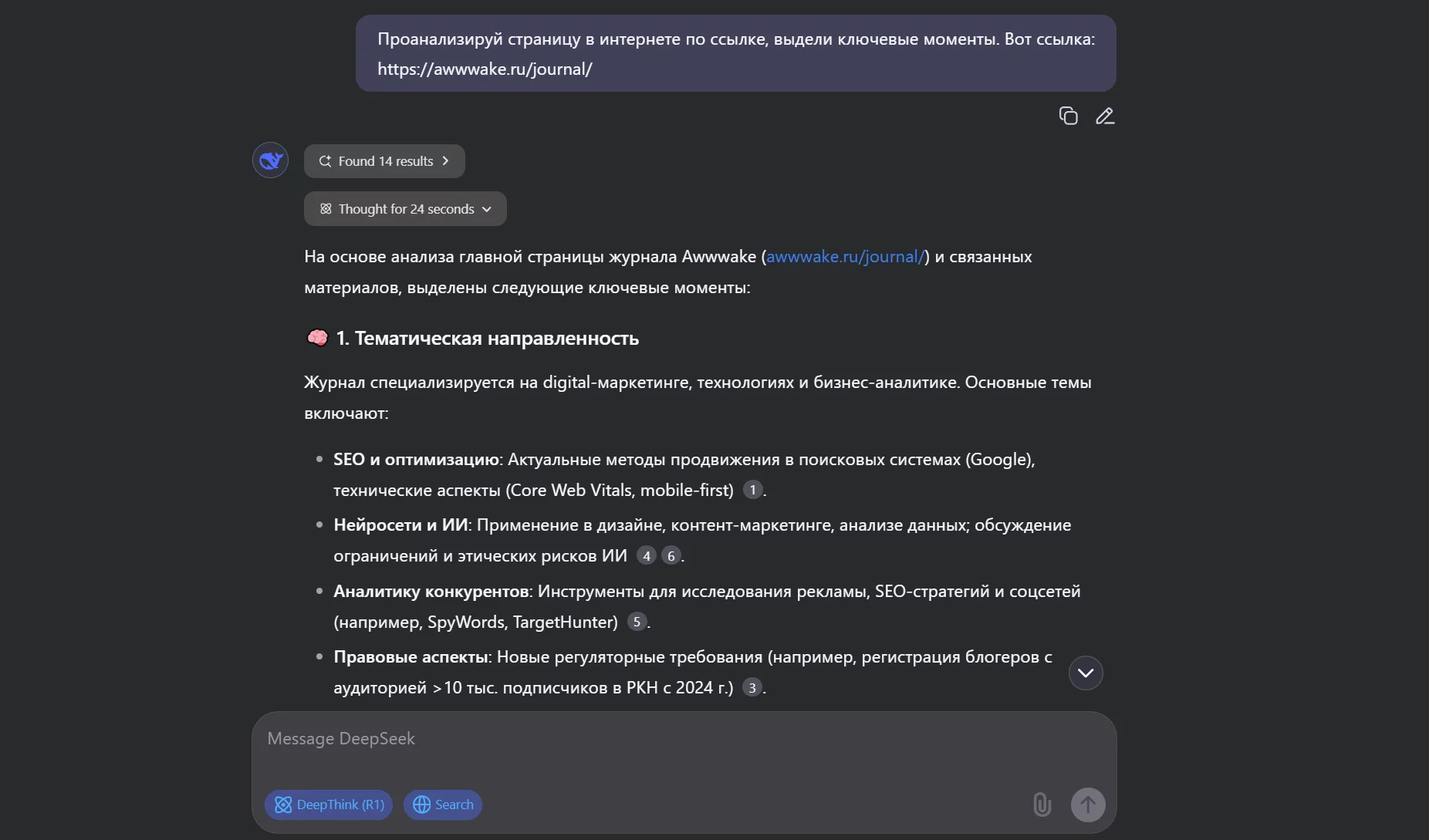Toggle the DeepThink (R1) mode
This screenshot has height=840, width=1429.
(329, 805)
